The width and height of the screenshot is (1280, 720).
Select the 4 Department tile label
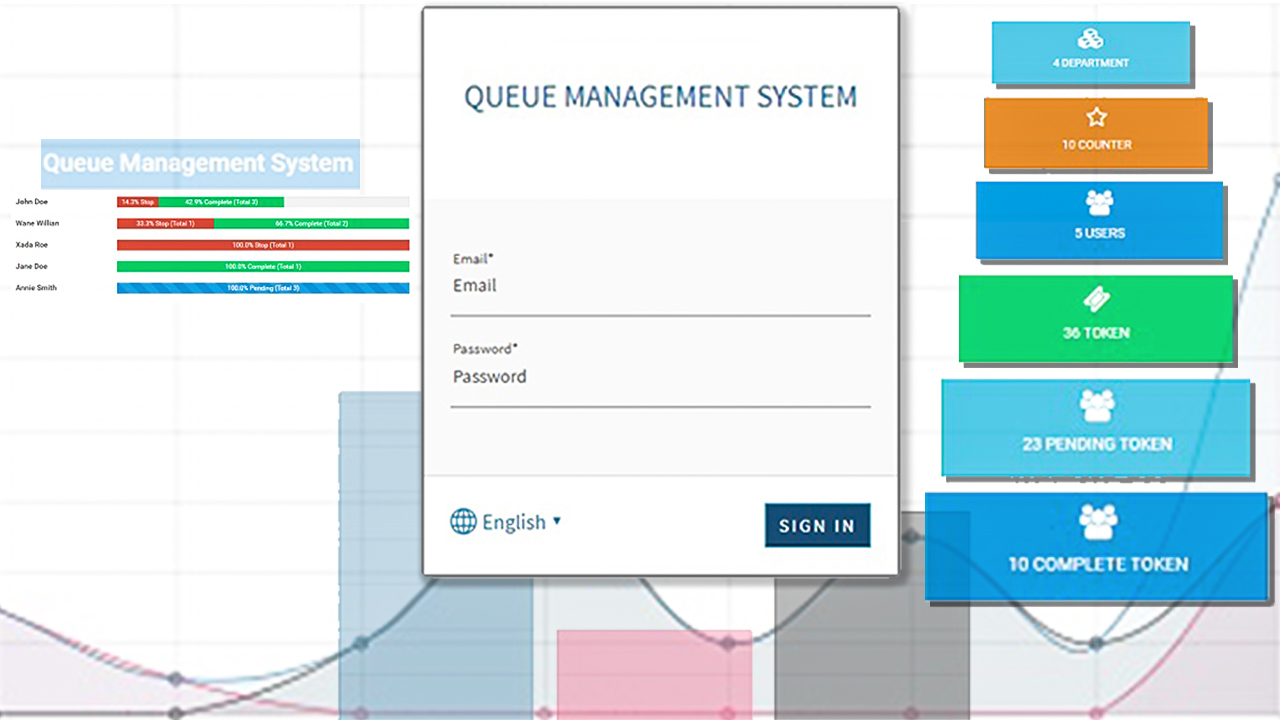click(1091, 63)
